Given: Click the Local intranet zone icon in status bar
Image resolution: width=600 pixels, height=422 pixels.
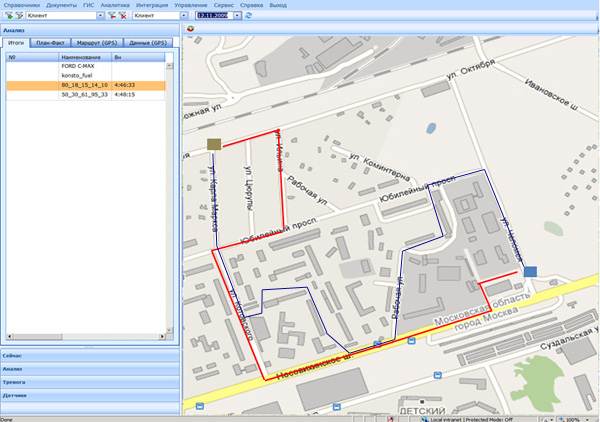Looking at the screenshot, I should (x=424, y=419).
